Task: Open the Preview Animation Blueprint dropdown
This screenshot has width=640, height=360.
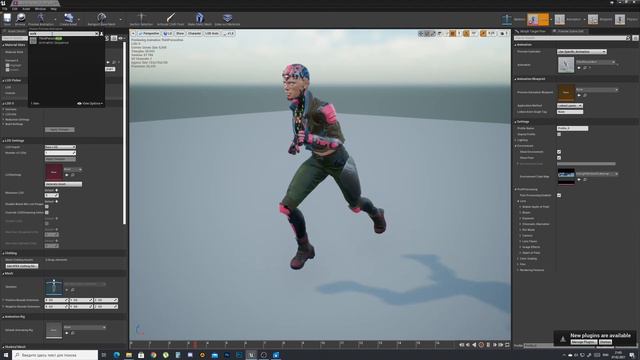Action: coord(597,89)
